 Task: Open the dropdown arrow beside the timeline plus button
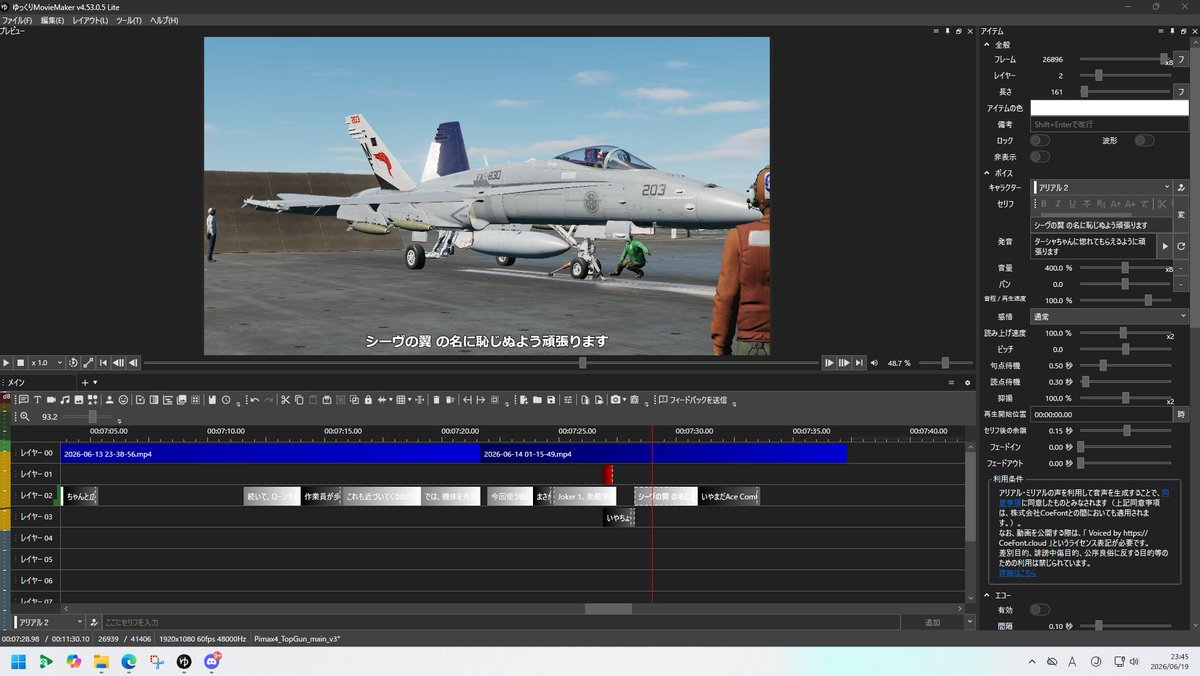97,382
